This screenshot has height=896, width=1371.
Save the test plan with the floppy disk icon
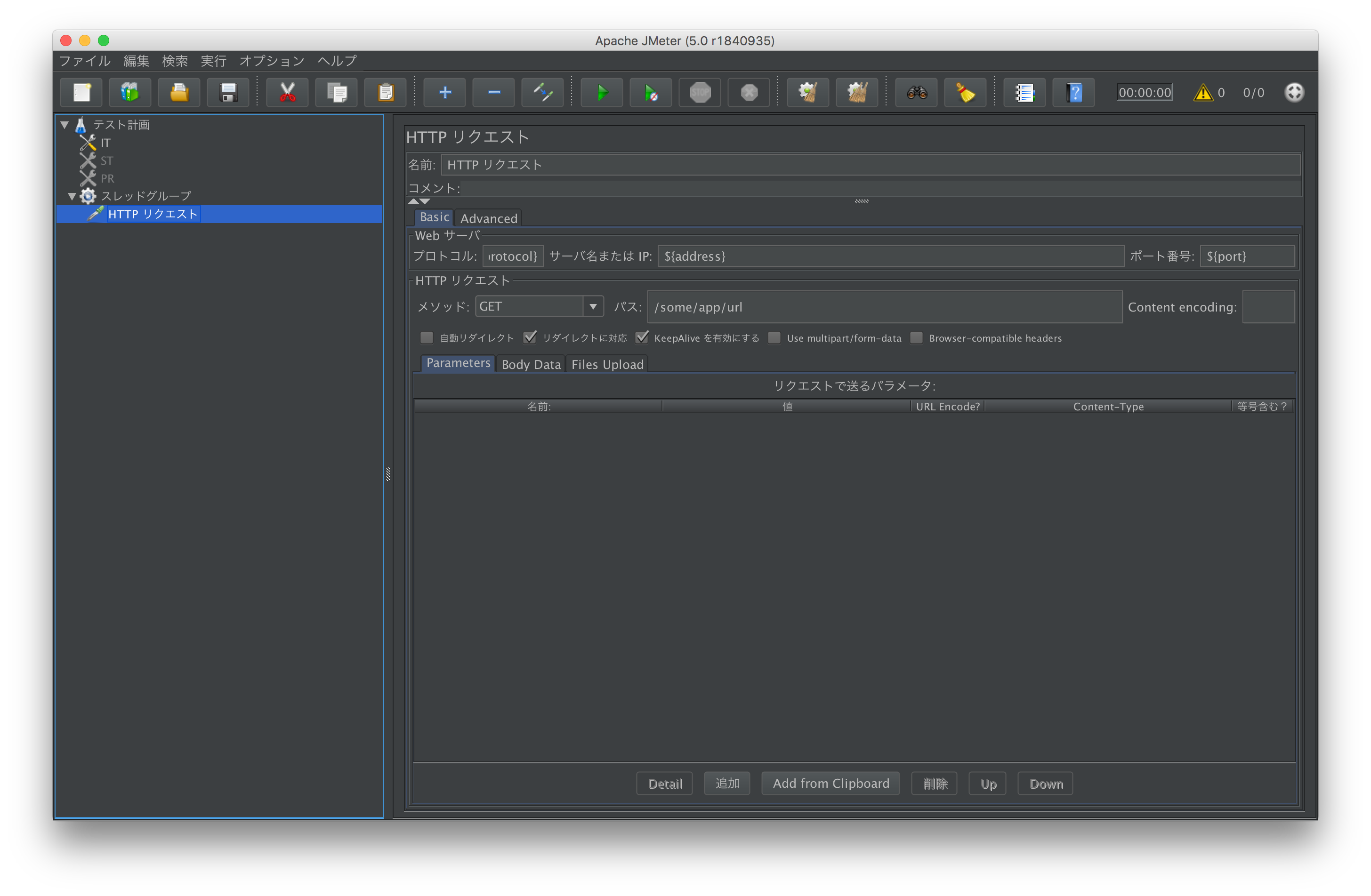228,92
